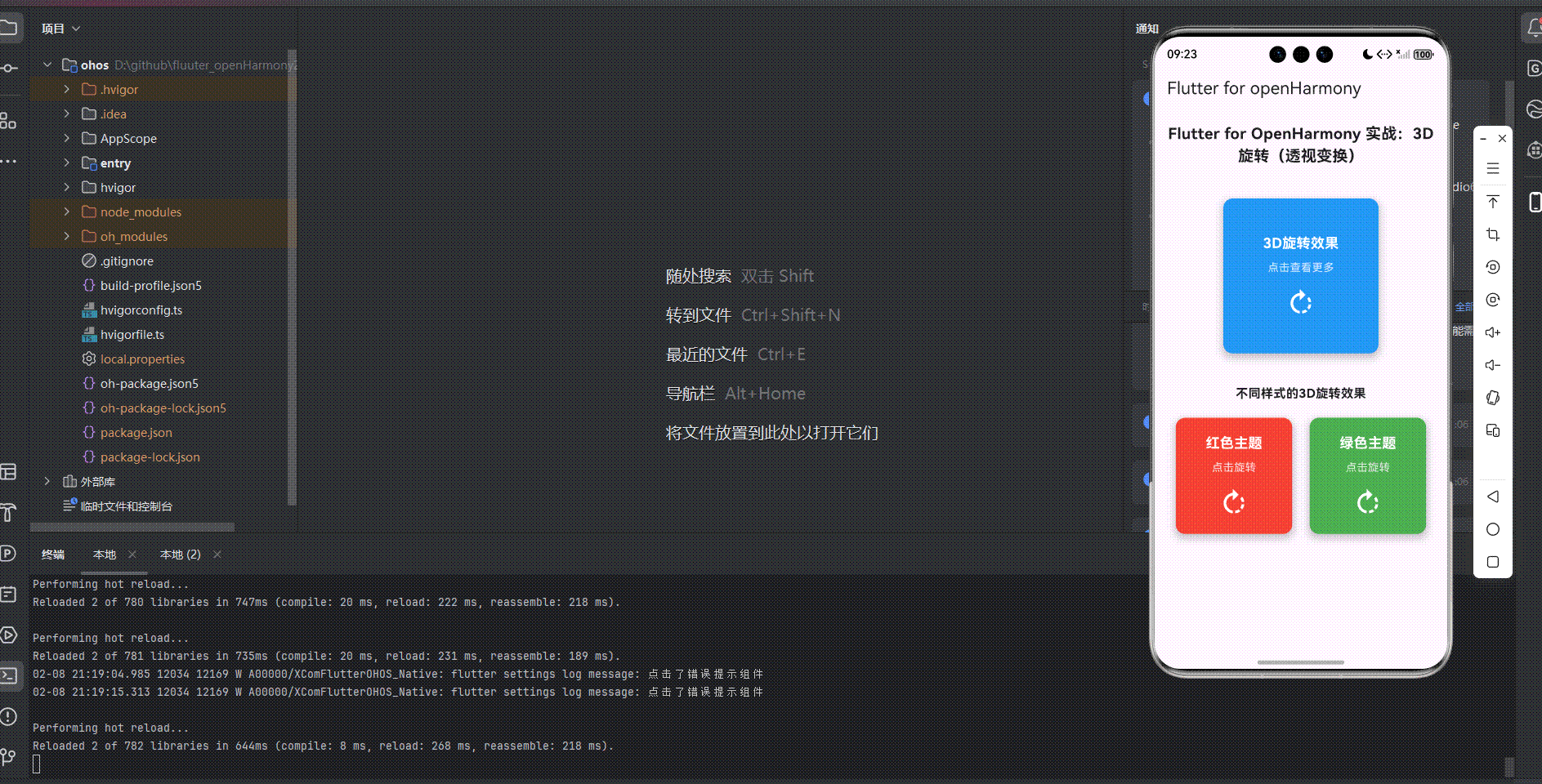Increase emulator volume

pyautogui.click(x=1493, y=332)
